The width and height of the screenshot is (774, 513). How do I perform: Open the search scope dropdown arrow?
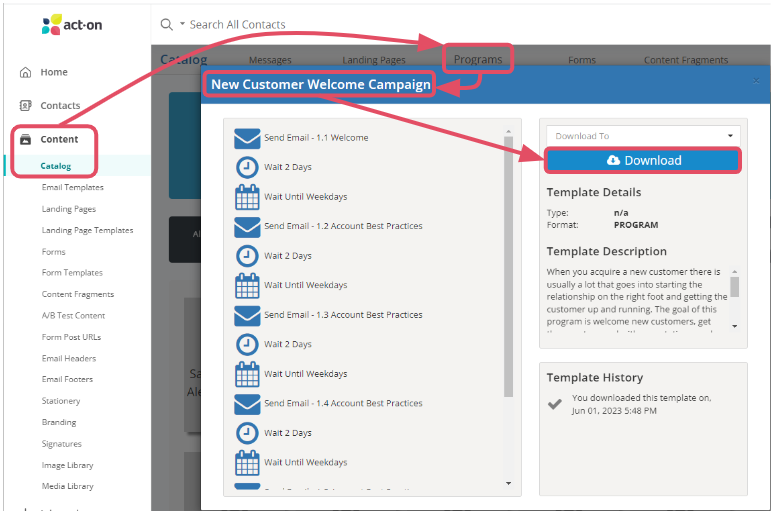coord(182,24)
